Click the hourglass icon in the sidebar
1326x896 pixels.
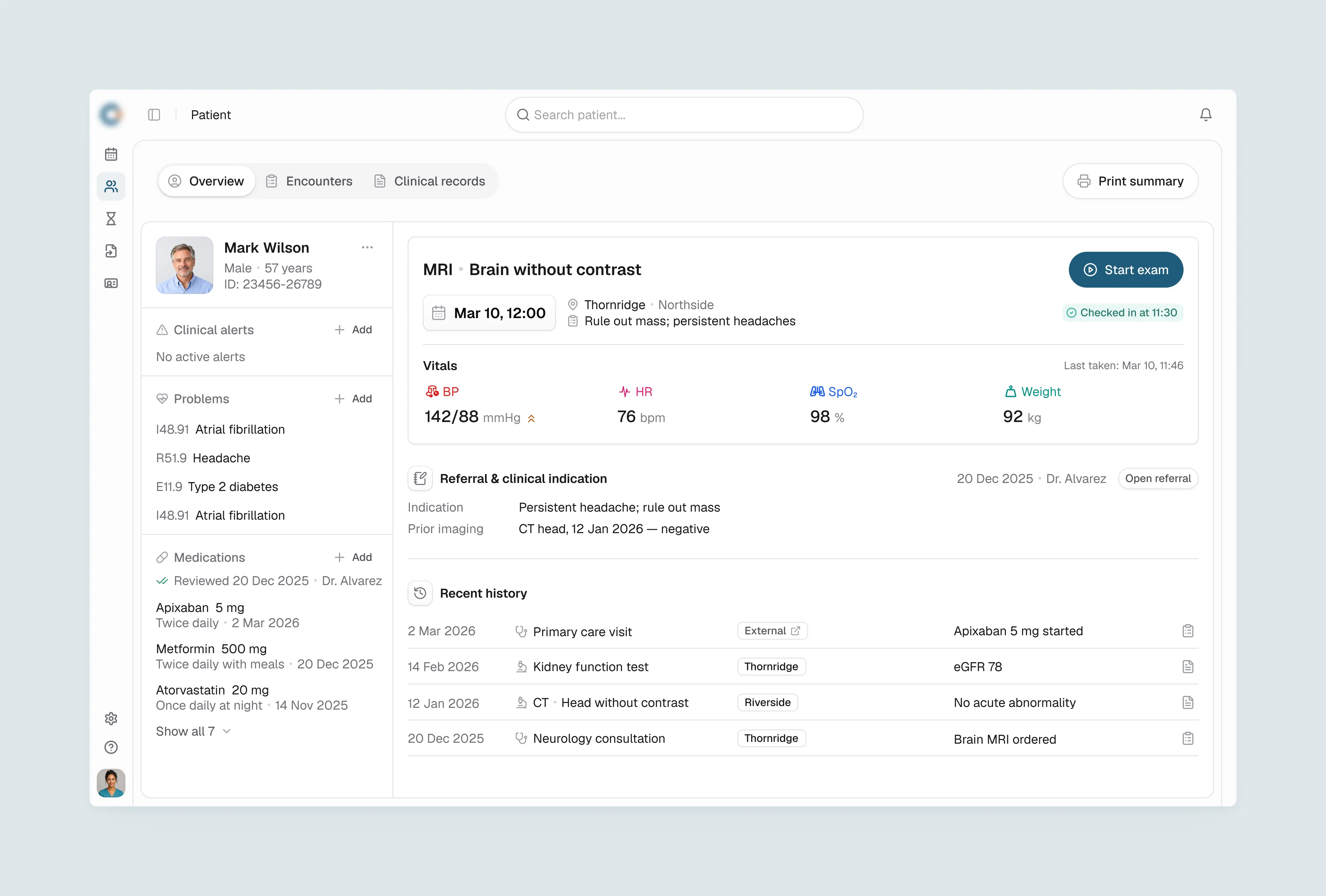(x=111, y=219)
